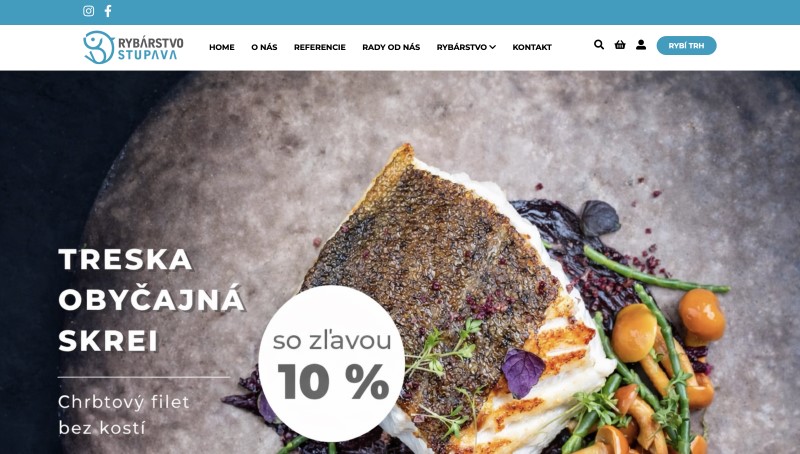Open the Instagram profile icon

88,11
